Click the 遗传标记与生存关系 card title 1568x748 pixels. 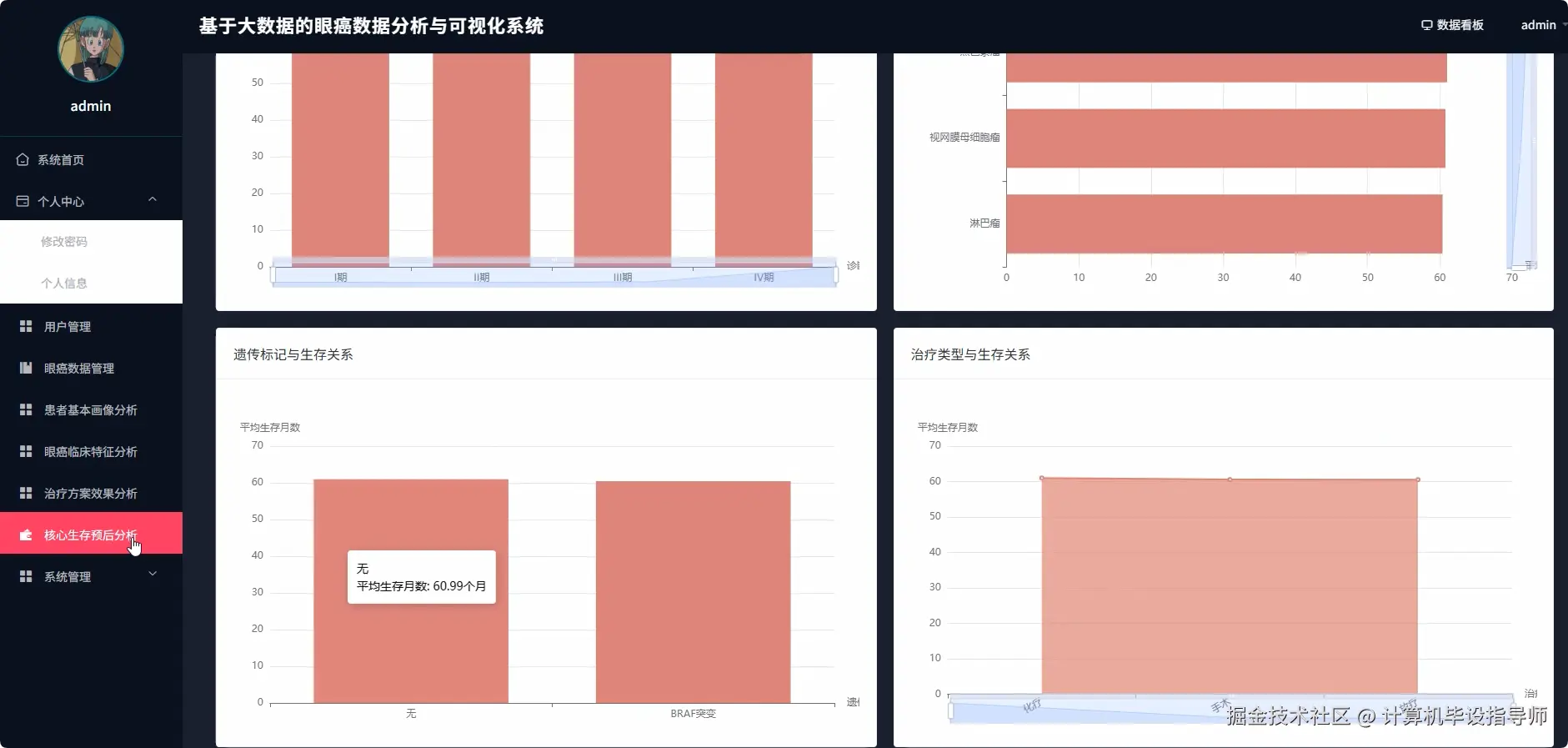[x=293, y=354]
